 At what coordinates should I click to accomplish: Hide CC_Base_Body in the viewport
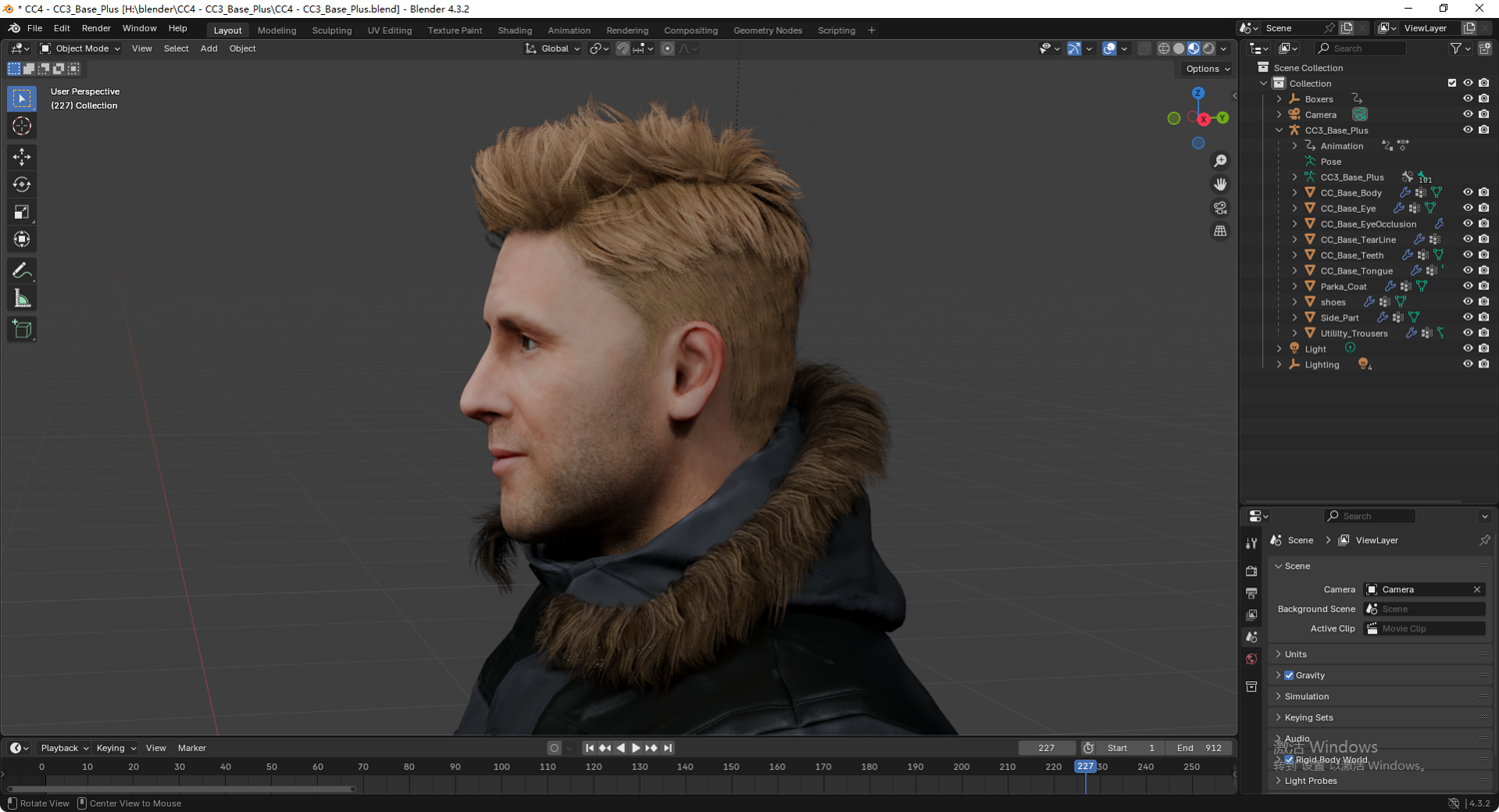[x=1468, y=193]
